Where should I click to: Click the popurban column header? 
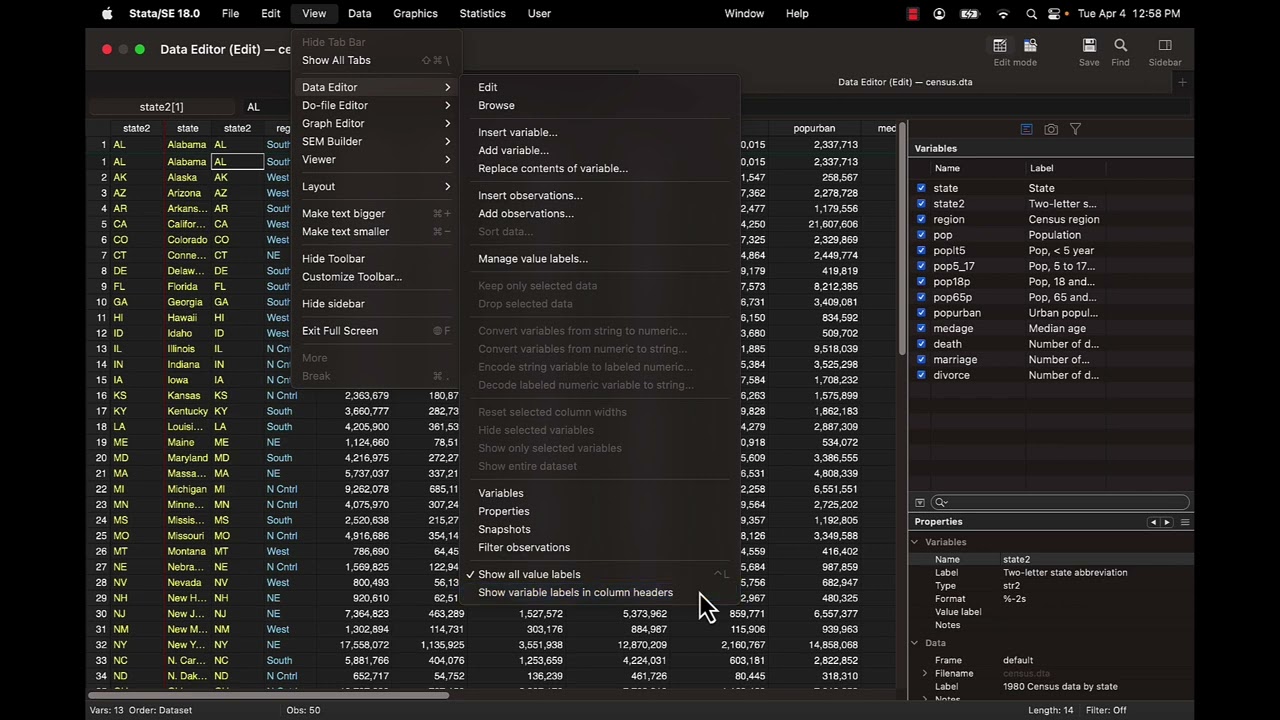click(814, 128)
